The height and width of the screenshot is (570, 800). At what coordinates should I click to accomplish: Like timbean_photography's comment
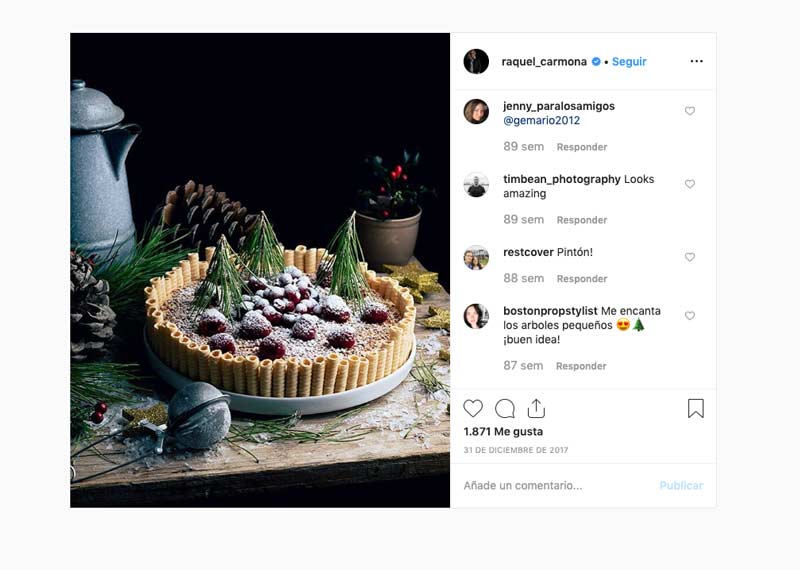click(x=690, y=184)
